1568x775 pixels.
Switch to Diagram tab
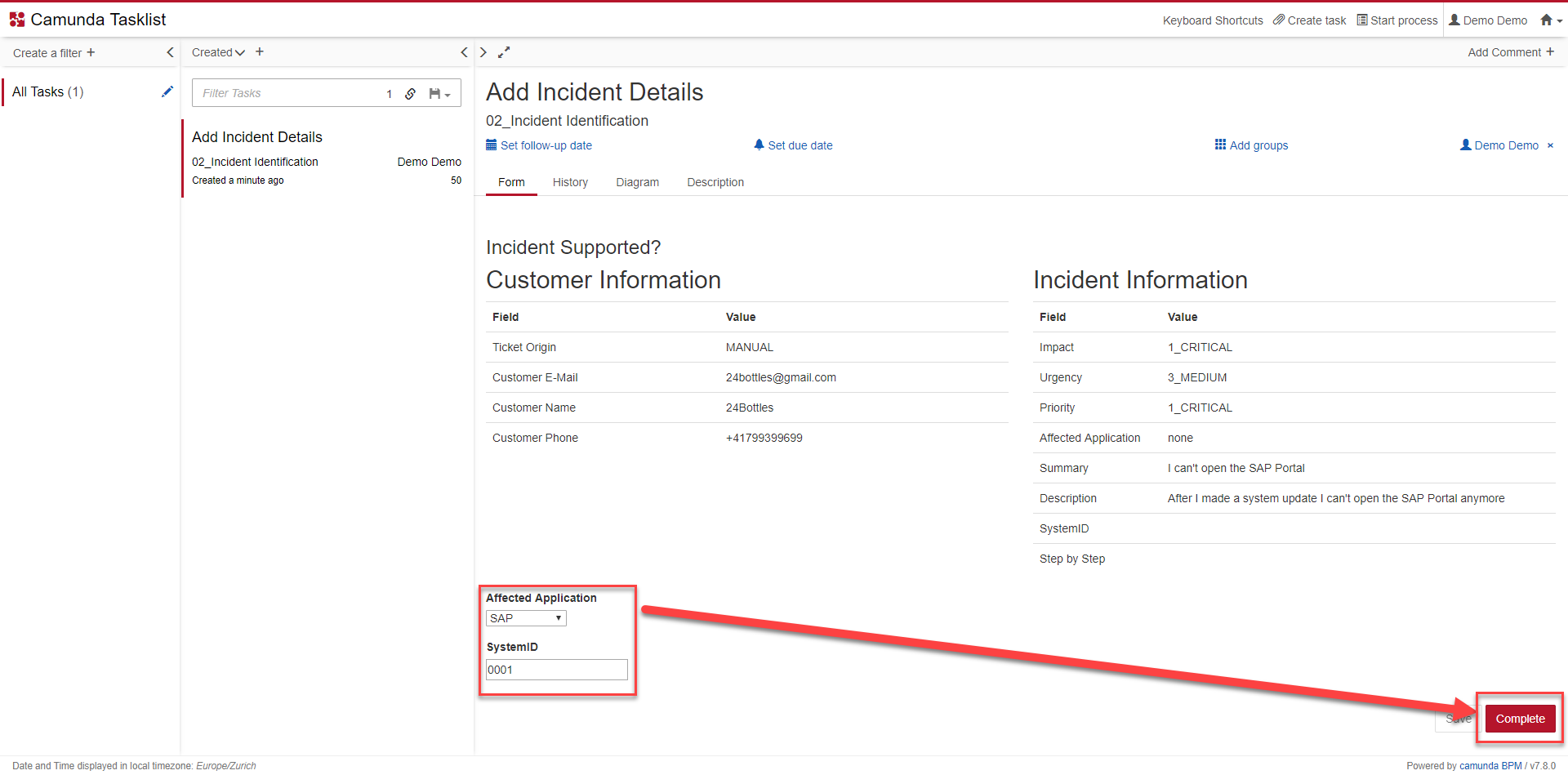(x=637, y=182)
